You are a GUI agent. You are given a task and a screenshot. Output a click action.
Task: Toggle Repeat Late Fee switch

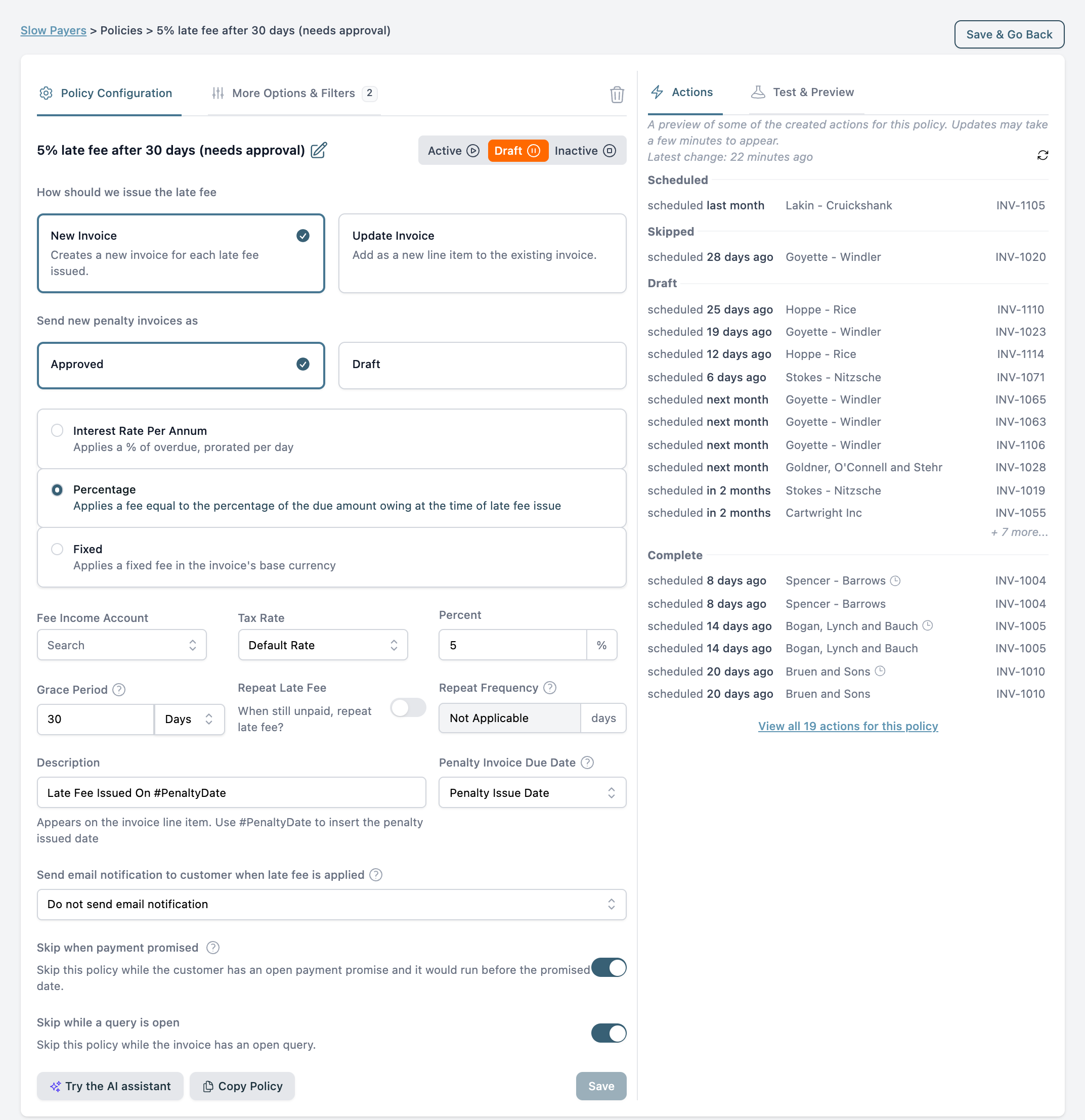click(x=408, y=708)
